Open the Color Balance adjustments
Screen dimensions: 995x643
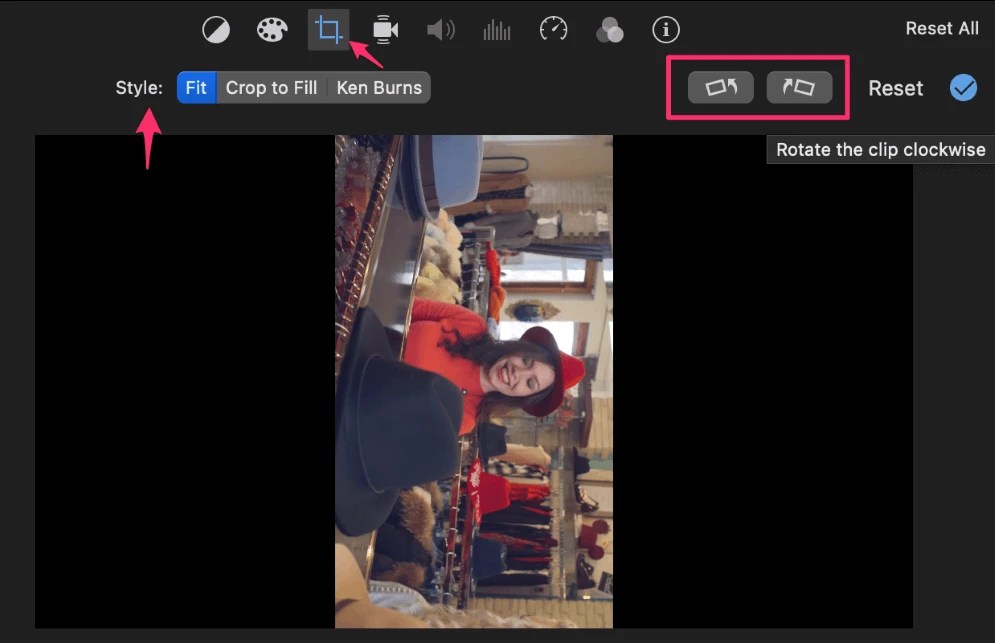tap(217, 30)
